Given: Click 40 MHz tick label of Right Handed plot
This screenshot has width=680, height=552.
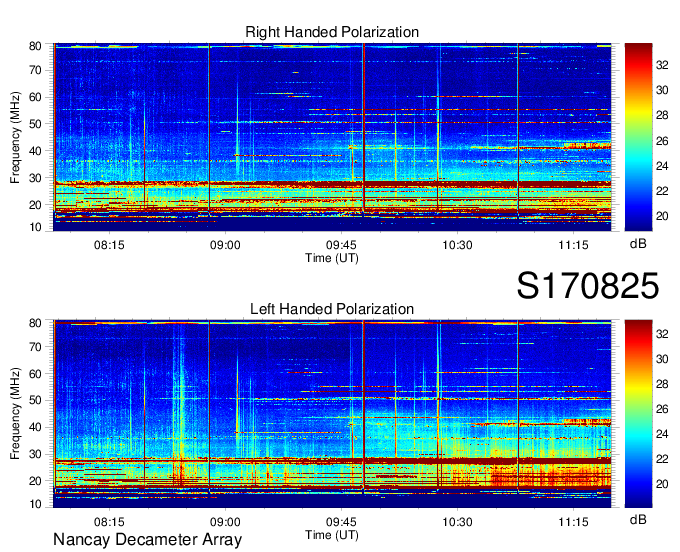Looking at the screenshot, I should pos(35,151).
